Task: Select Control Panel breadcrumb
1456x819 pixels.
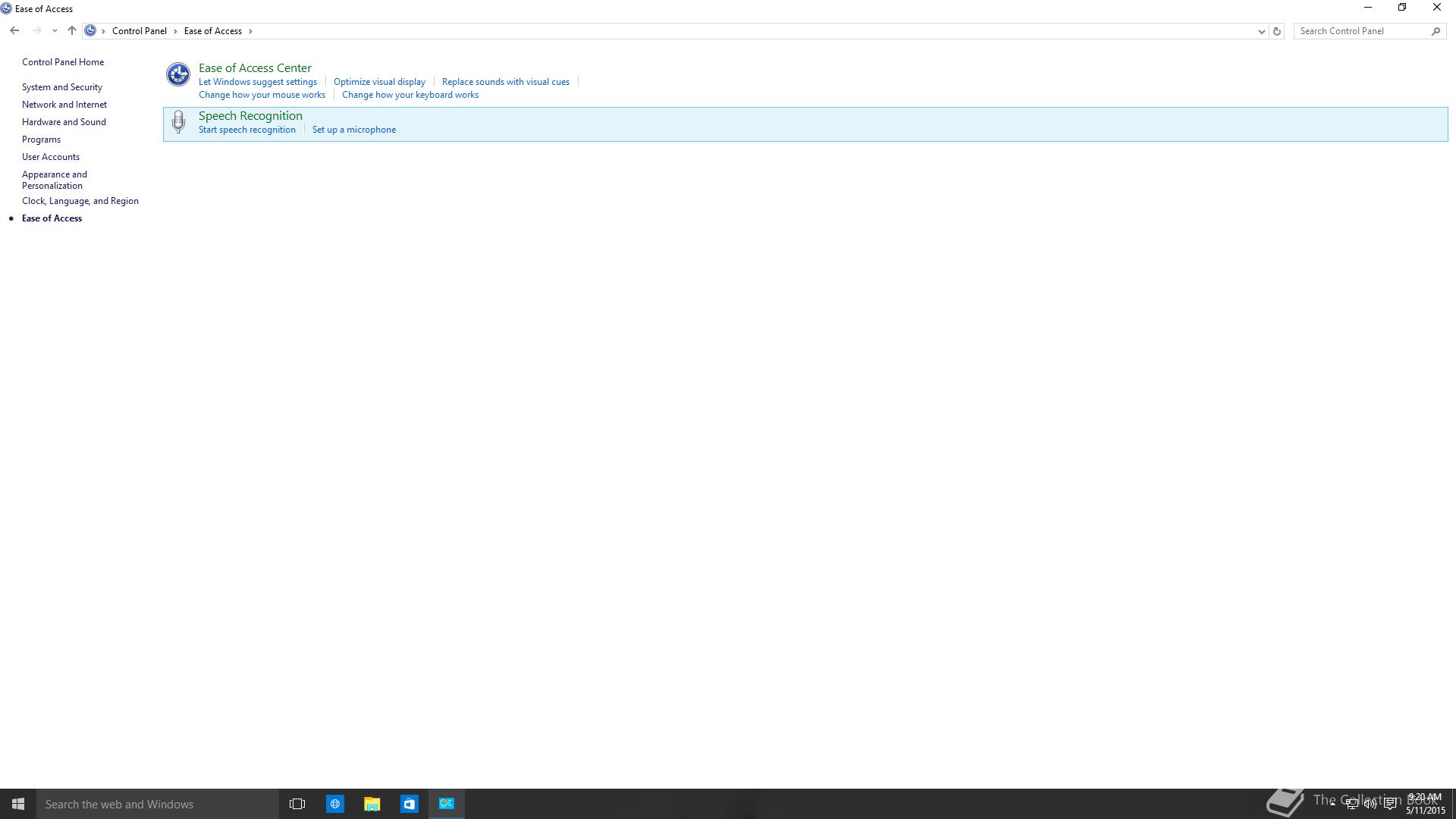Action: tap(140, 31)
